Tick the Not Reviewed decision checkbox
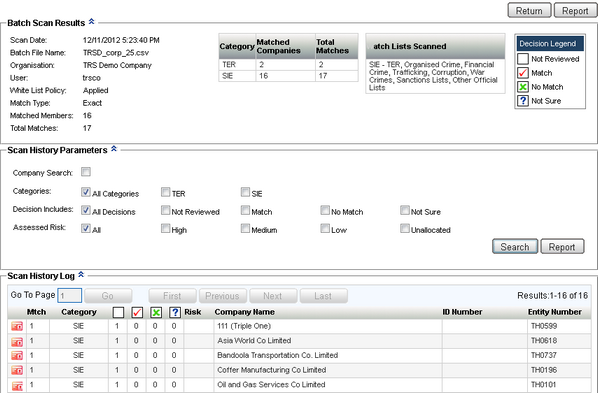This screenshot has height=393, width=598. pyautogui.click(x=166, y=210)
